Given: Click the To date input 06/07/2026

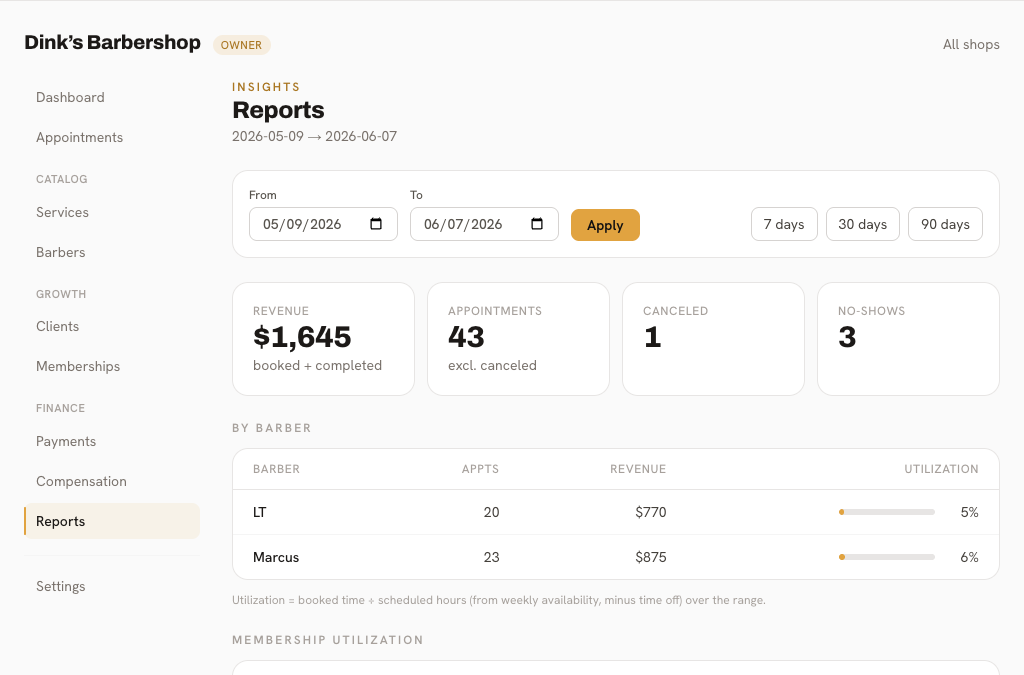Looking at the screenshot, I should click(484, 224).
